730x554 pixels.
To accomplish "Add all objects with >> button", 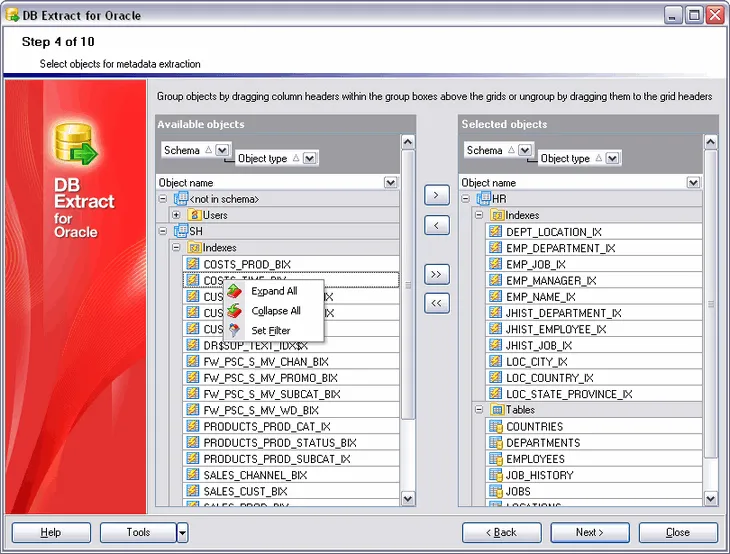I will point(437,274).
